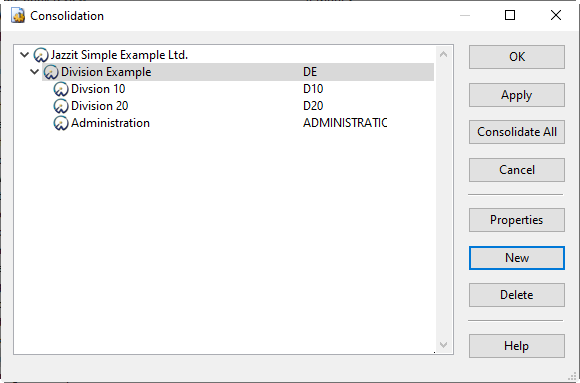Click the Division 20 entity icon
The image size is (580, 383).
tap(61, 106)
